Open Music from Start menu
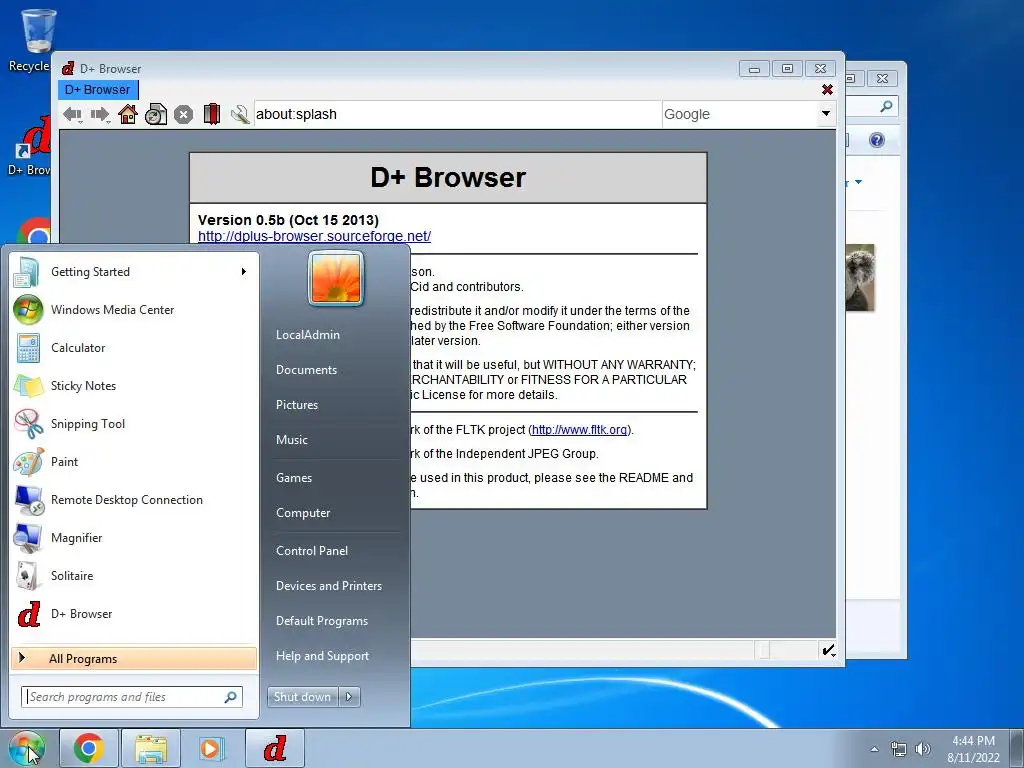This screenshot has width=1024, height=768. tap(291, 440)
